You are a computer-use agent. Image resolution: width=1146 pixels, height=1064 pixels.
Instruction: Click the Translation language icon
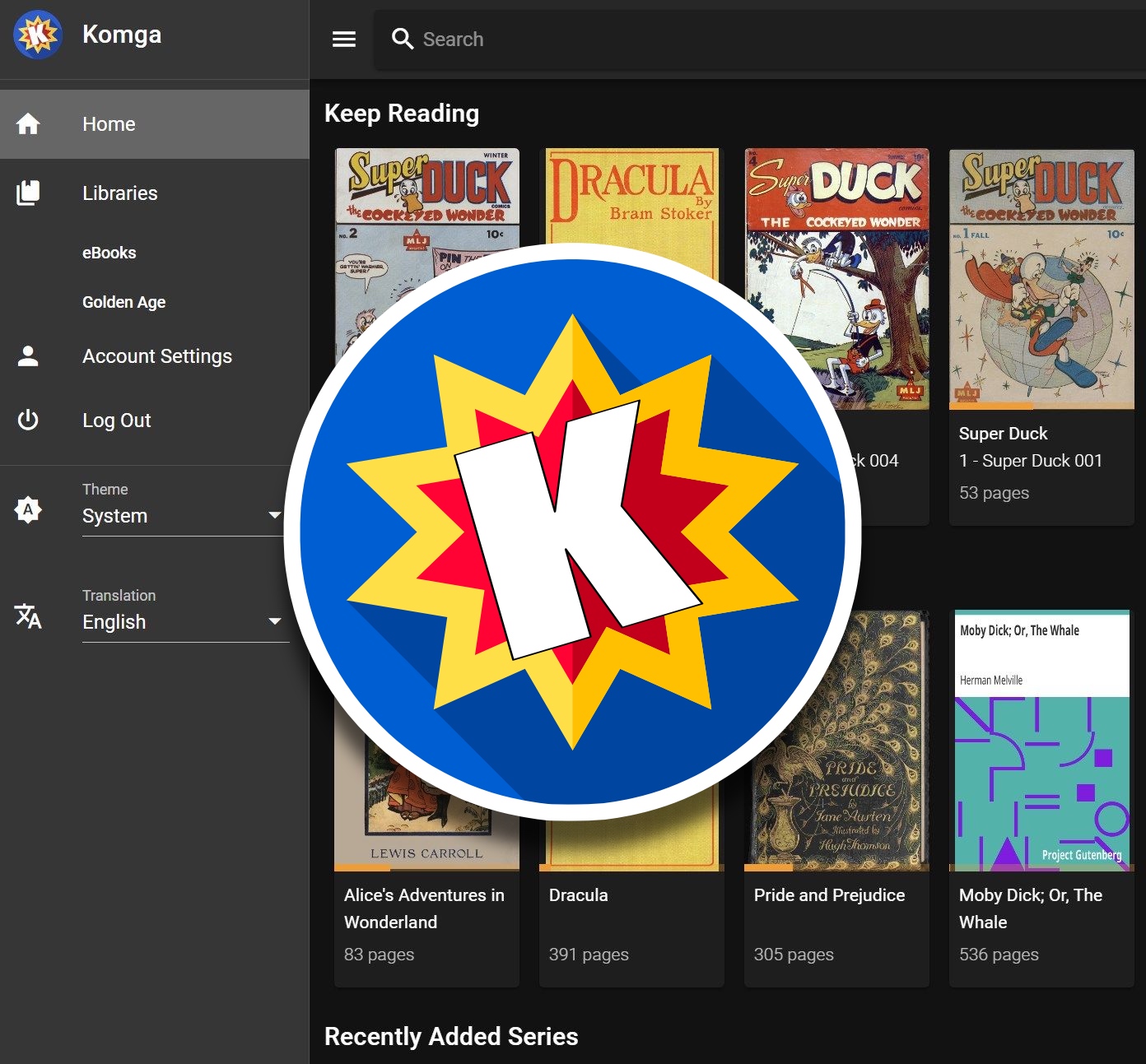point(28,616)
